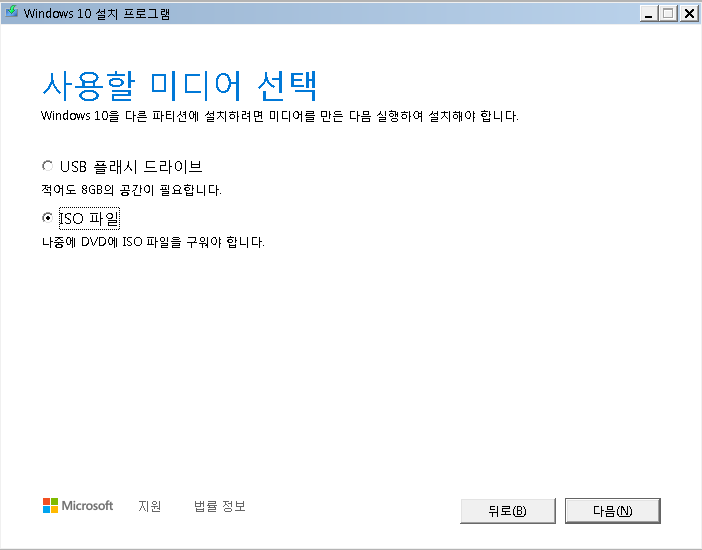This screenshot has width=702, height=550.
Task: Click the Windows 10 setup title bar icon
Action: tap(12, 12)
